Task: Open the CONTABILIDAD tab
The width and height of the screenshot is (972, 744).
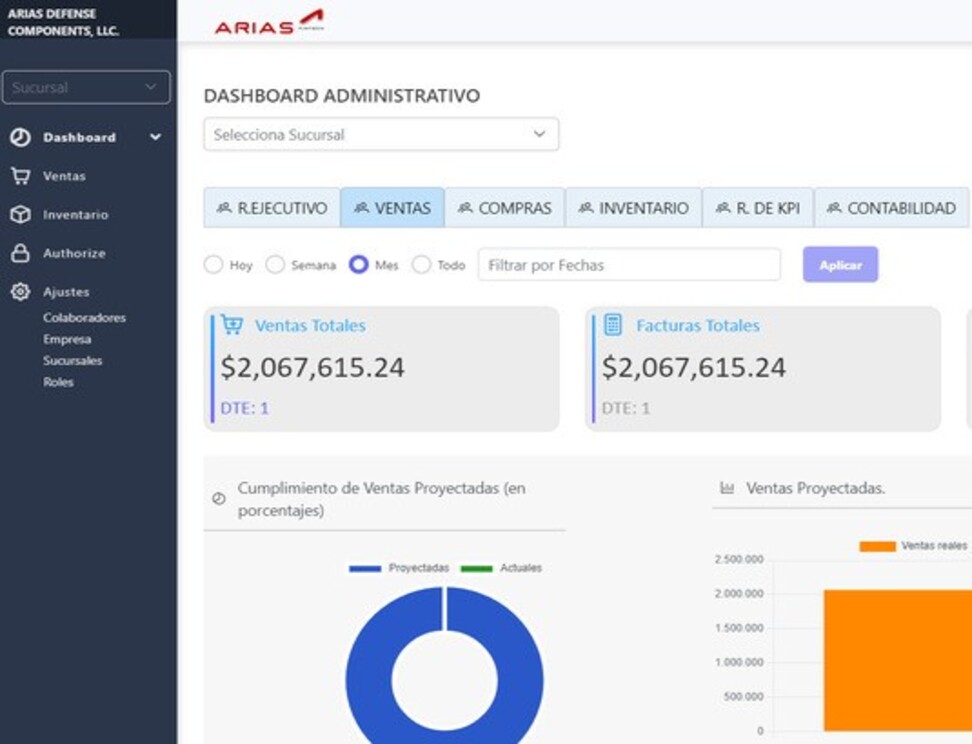Action: click(891, 208)
